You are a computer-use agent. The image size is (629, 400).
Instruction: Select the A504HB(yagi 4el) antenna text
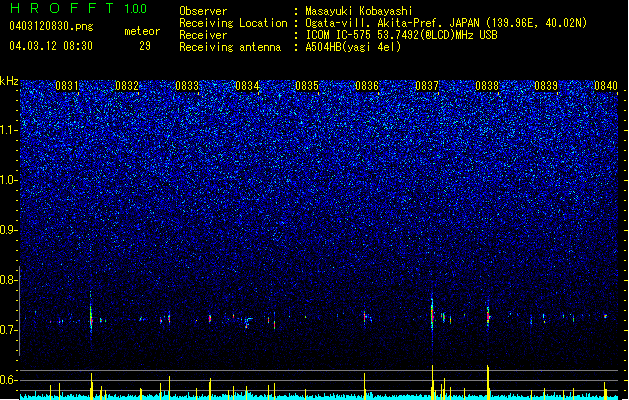click(353, 47)
